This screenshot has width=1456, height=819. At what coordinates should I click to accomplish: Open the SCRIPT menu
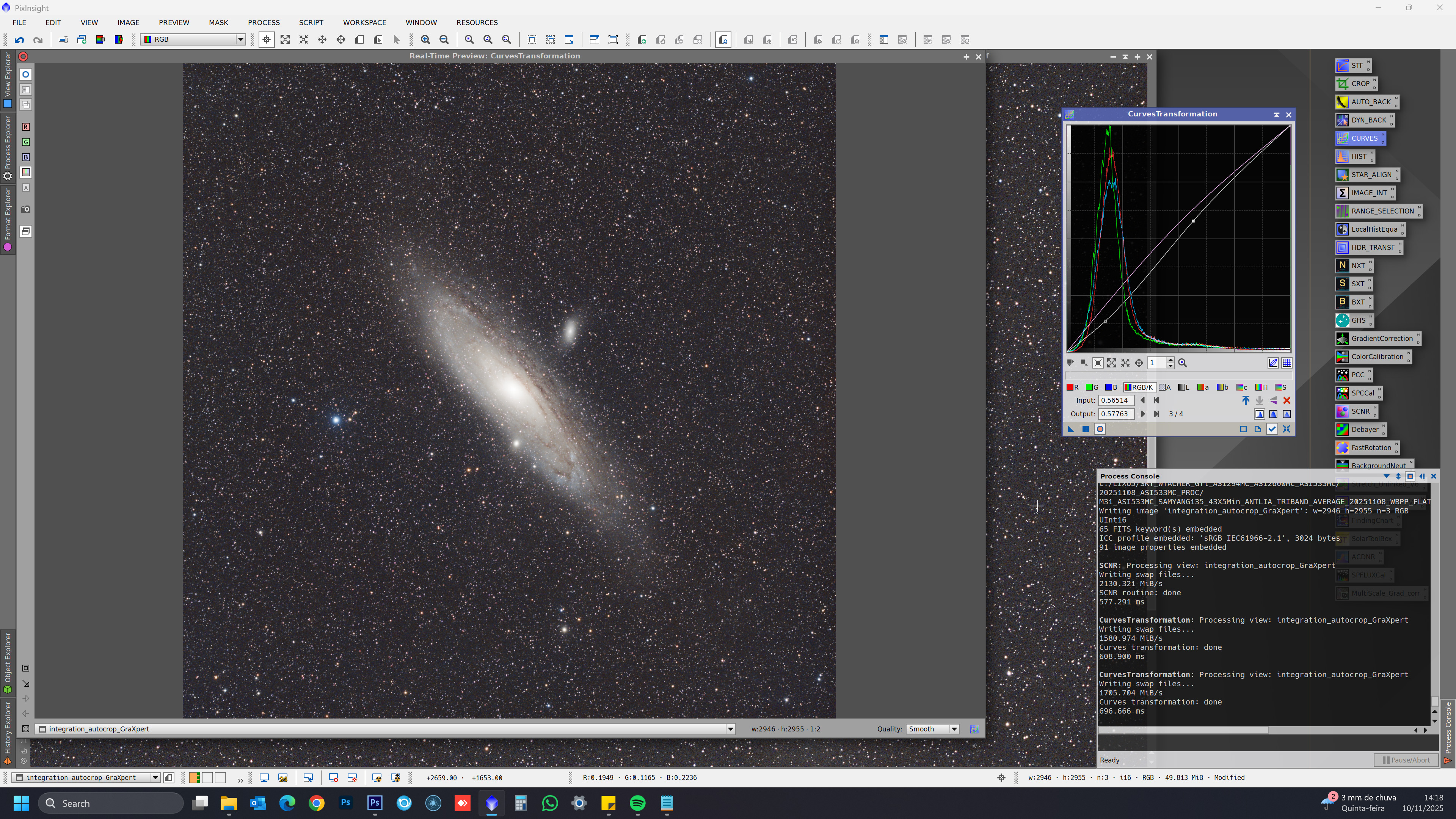(x=311, y=23)
